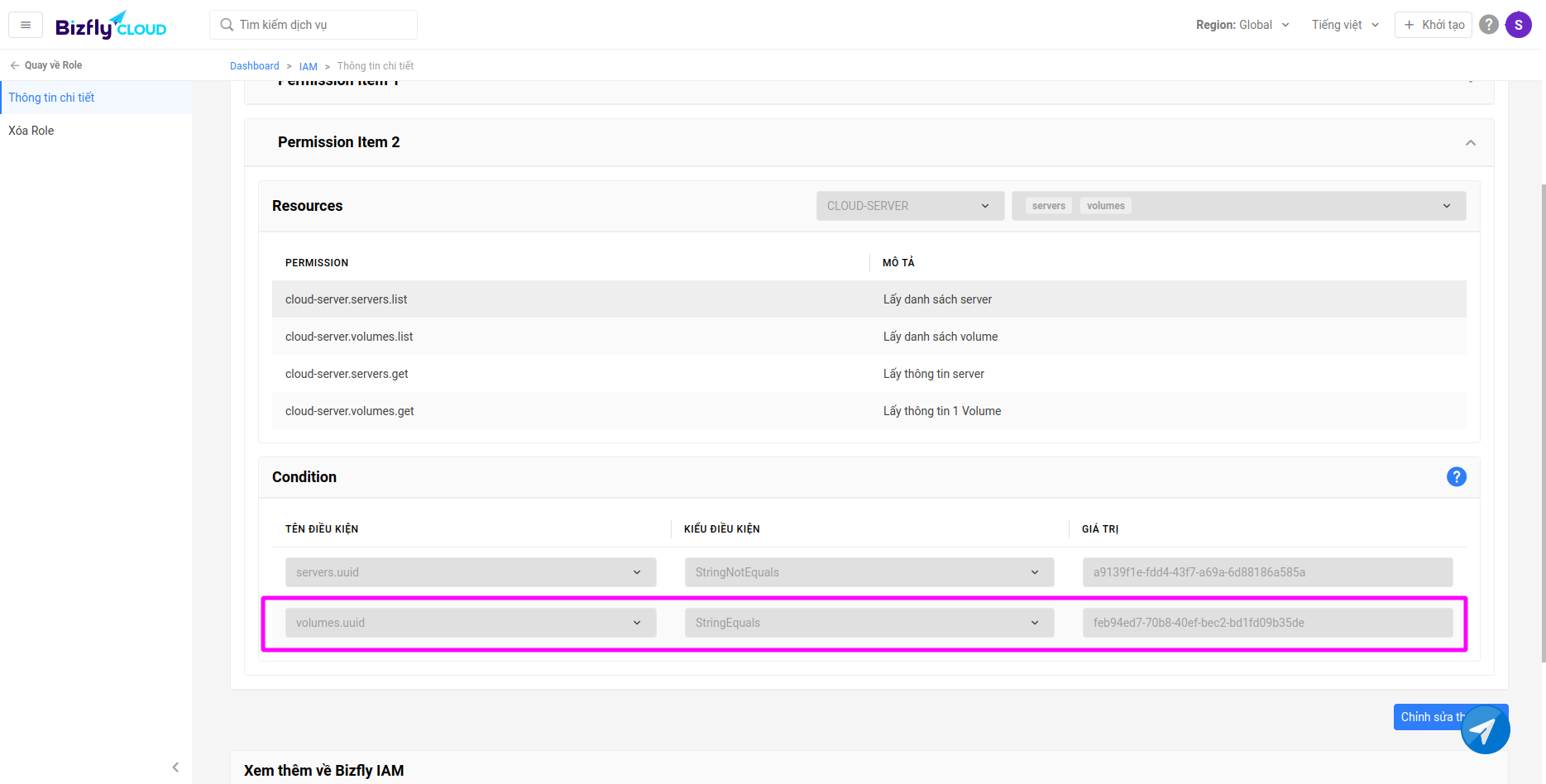Open the Dashboard breadcrumb link
This screenshot has width=1546, height=784.
pos(254,66)
